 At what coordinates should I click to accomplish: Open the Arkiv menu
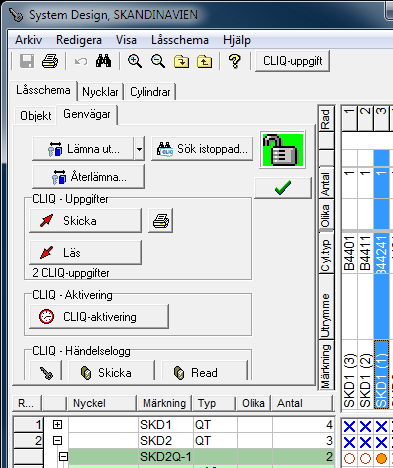[28, 40]
